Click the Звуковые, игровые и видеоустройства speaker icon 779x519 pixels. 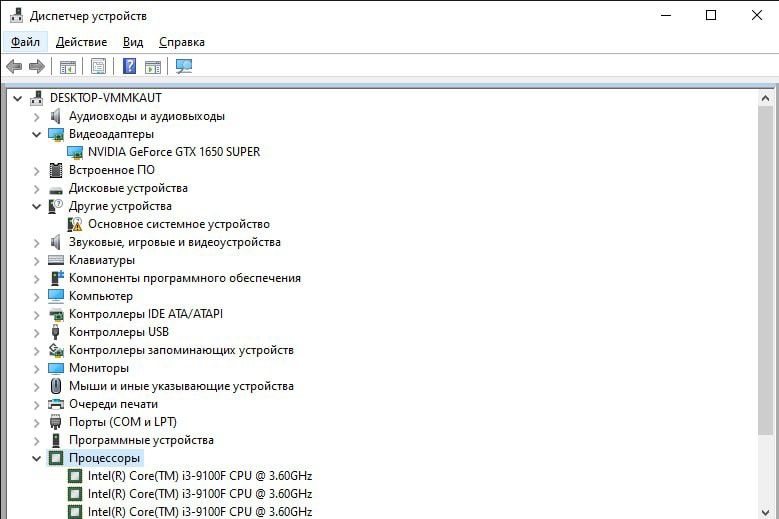pos(56,242)
